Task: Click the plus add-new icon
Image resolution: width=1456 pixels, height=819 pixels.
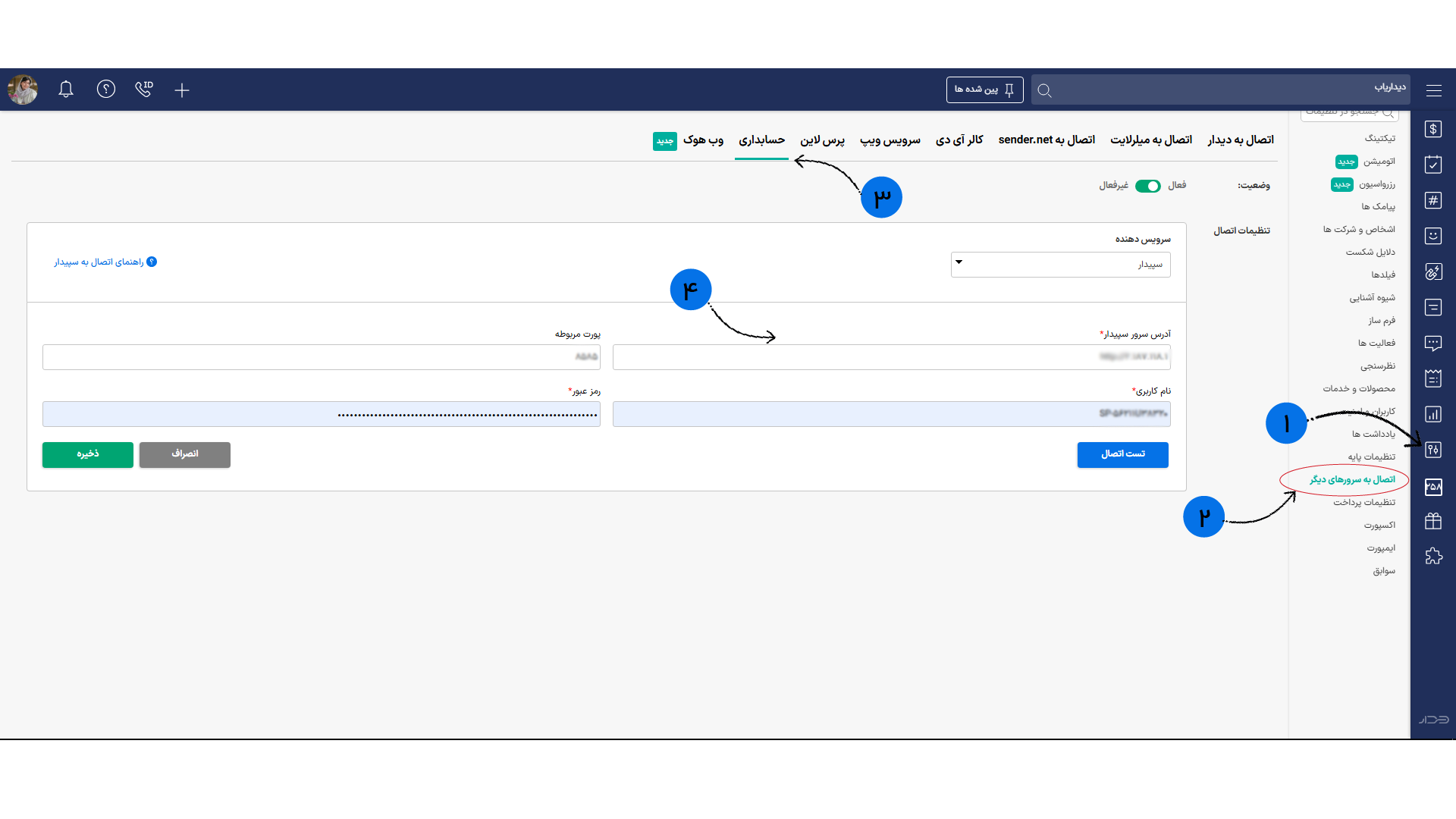Action: [x=181, y=90]
